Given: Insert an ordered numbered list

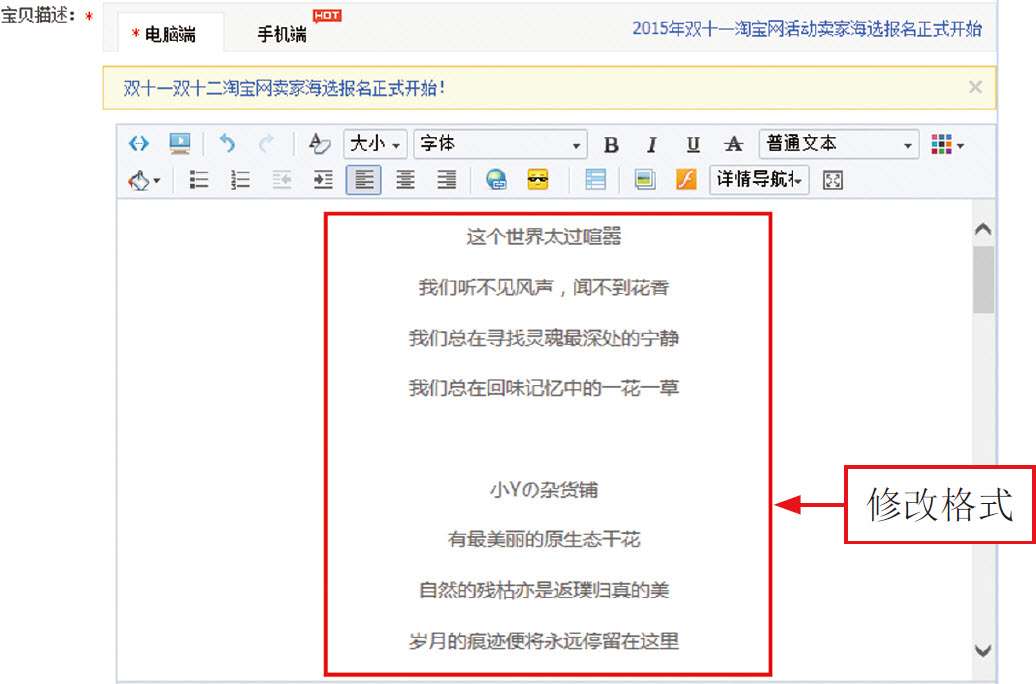Looking at the screenshot, I should 240,180.
